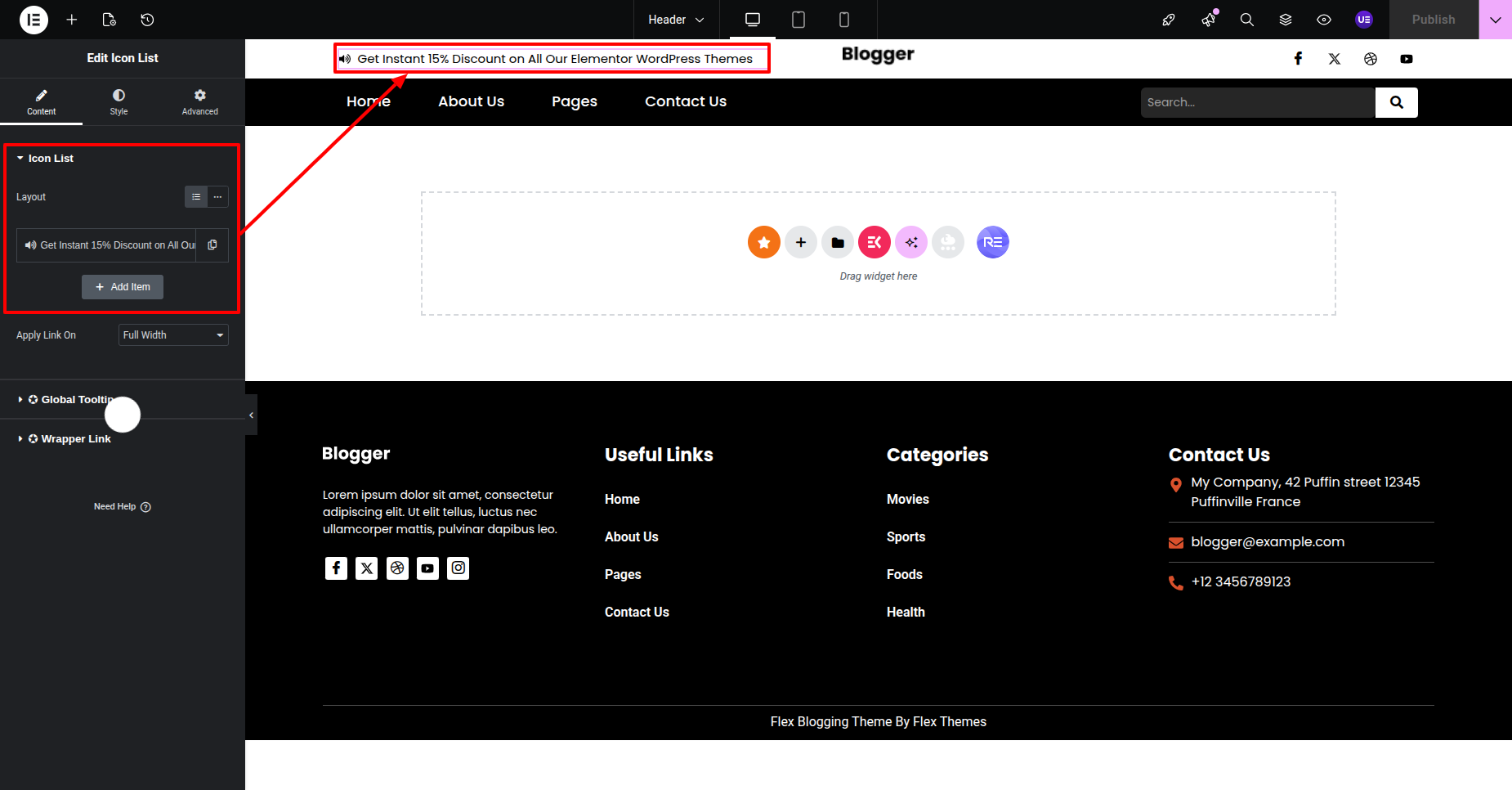Open the Structure layers icon

pyautogui.click(x=1286, y=20)
